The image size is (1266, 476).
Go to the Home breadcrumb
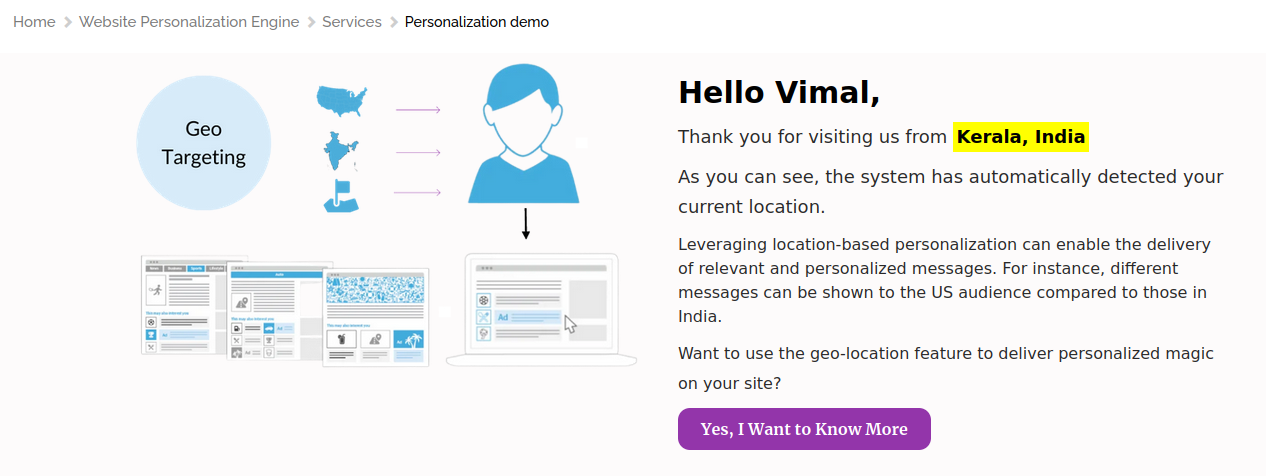(x=34, y=22)
